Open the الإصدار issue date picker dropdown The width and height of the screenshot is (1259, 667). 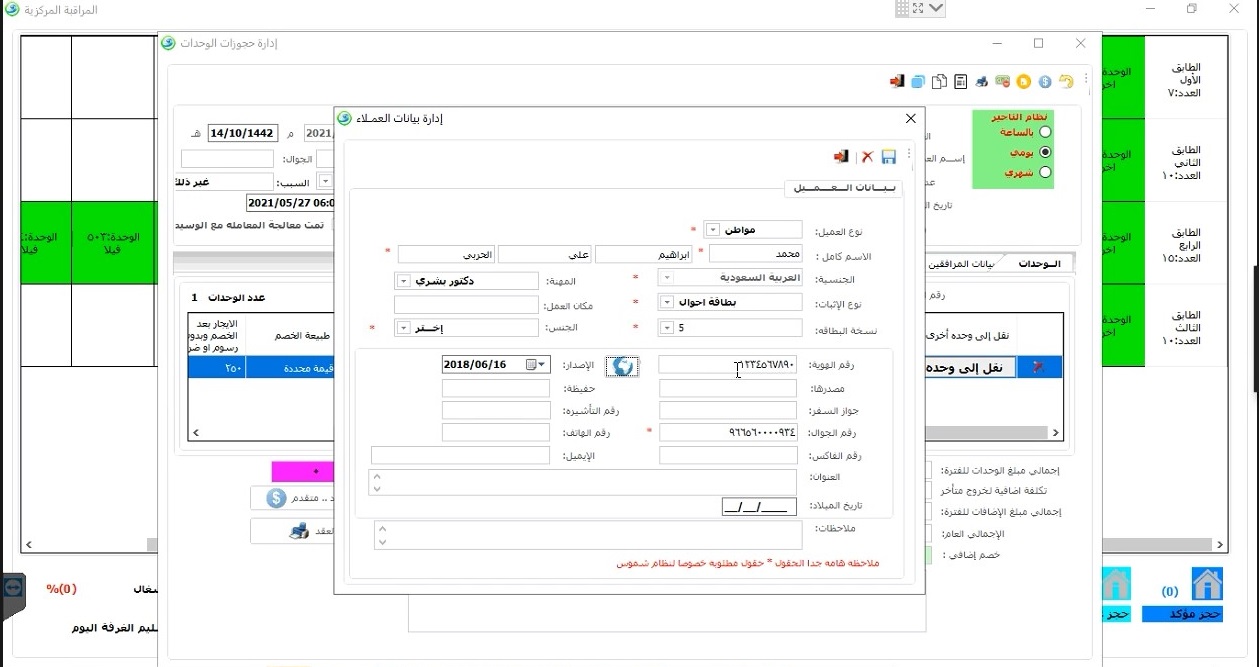(542, 364)
